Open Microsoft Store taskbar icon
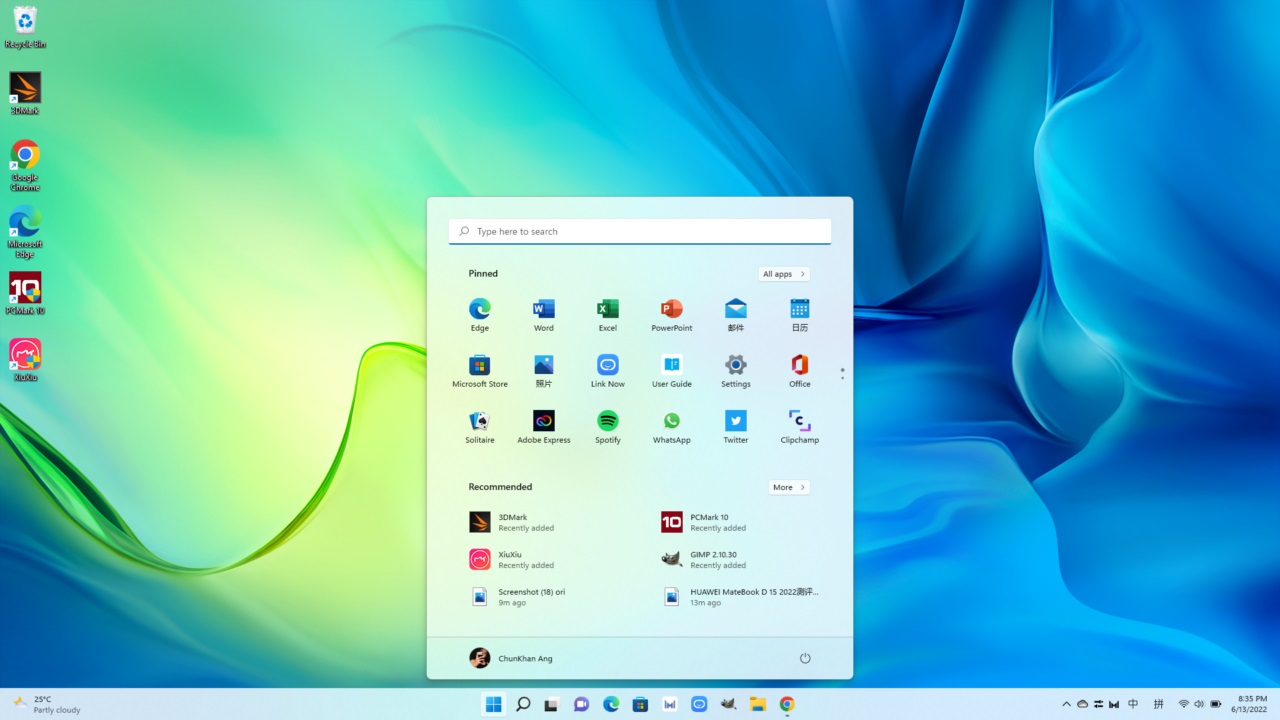 click(x=640, y=704)
